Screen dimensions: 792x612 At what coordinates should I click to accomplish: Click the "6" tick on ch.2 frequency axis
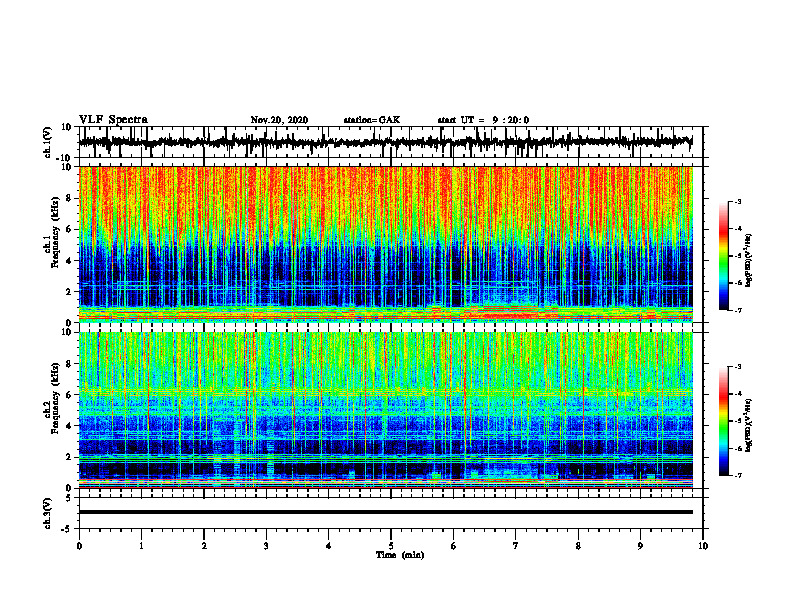point(69,395)
